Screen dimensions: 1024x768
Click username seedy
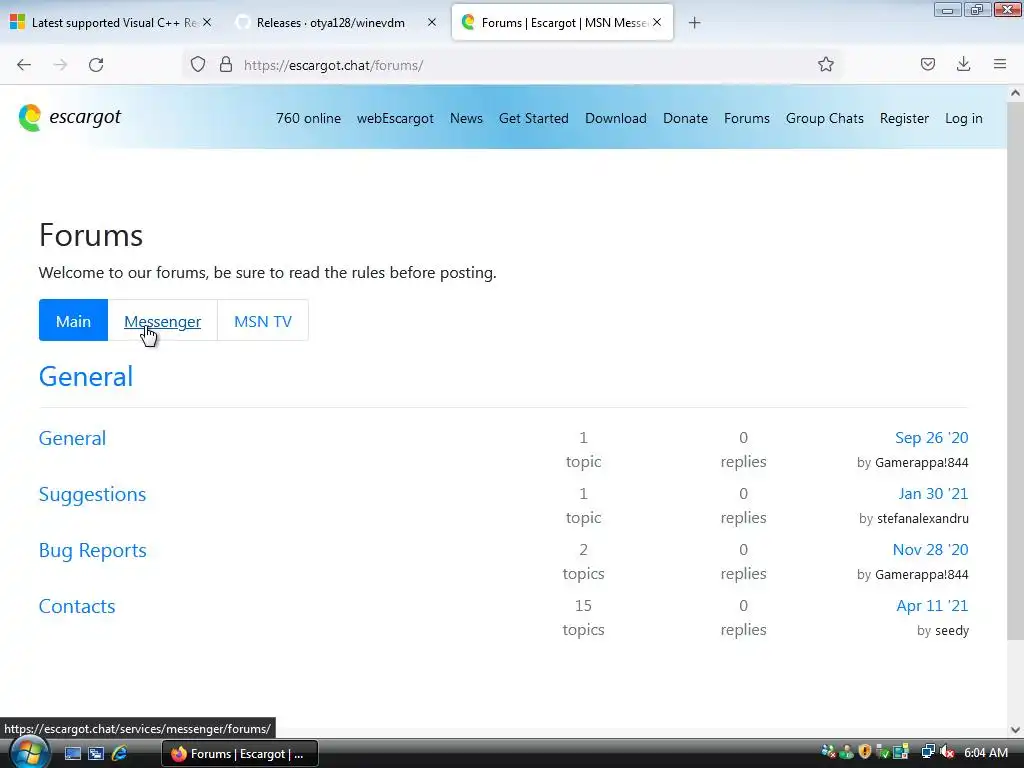pos(952,631)
